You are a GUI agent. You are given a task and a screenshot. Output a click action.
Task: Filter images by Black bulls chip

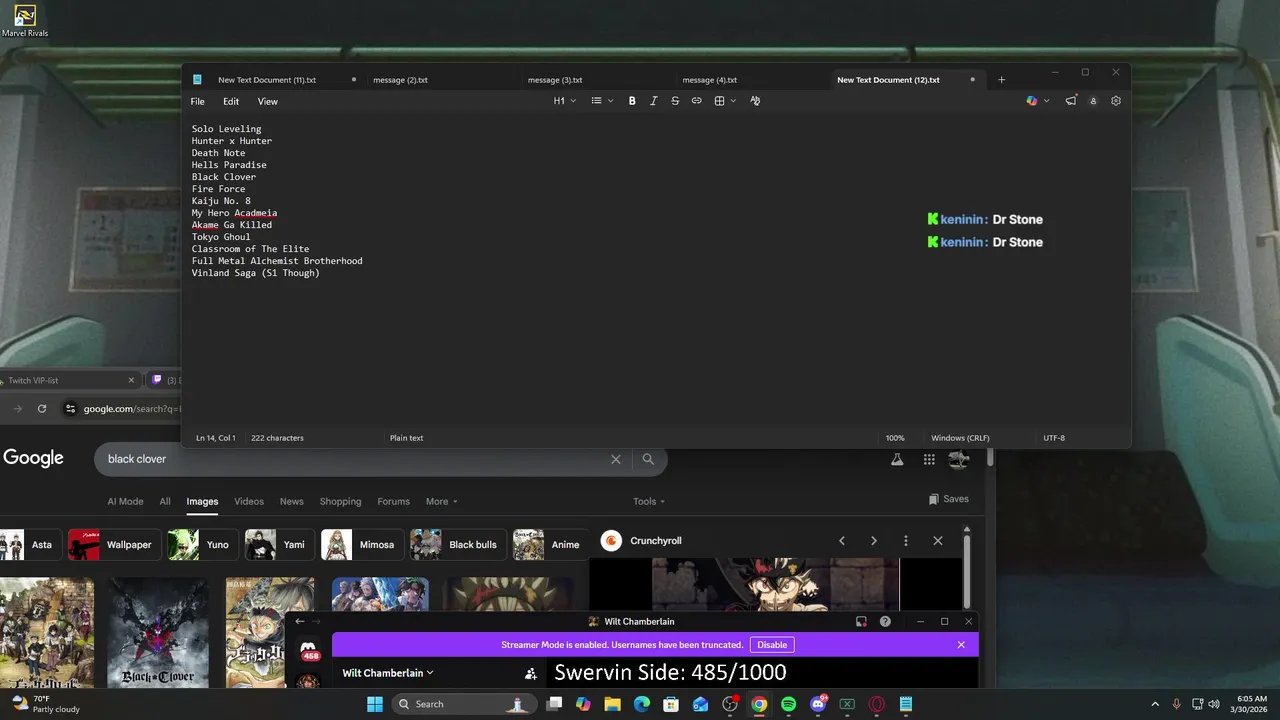point(458,545)
